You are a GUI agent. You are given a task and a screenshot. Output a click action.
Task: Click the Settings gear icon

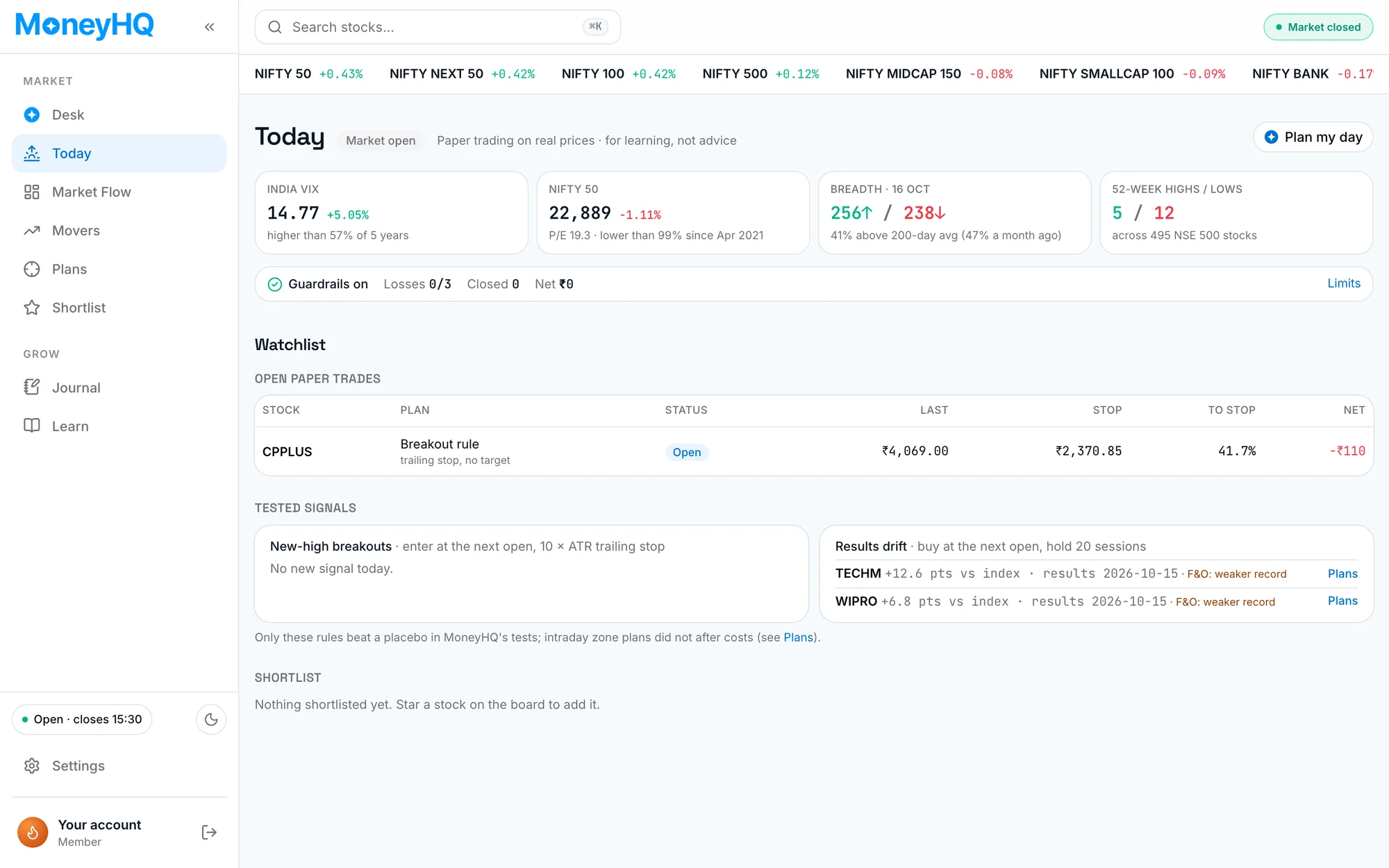pyautogui.click(x=32, y=766)
